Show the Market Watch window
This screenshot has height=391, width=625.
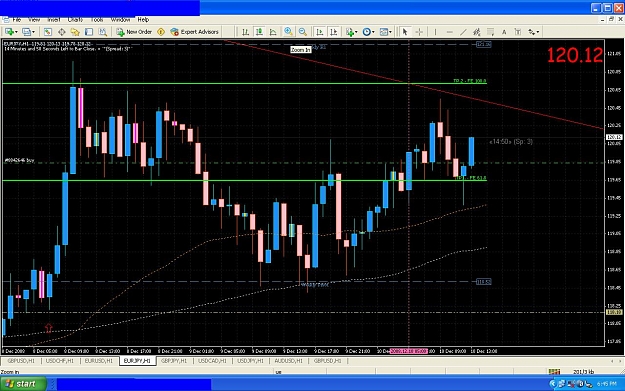(47, 32)
